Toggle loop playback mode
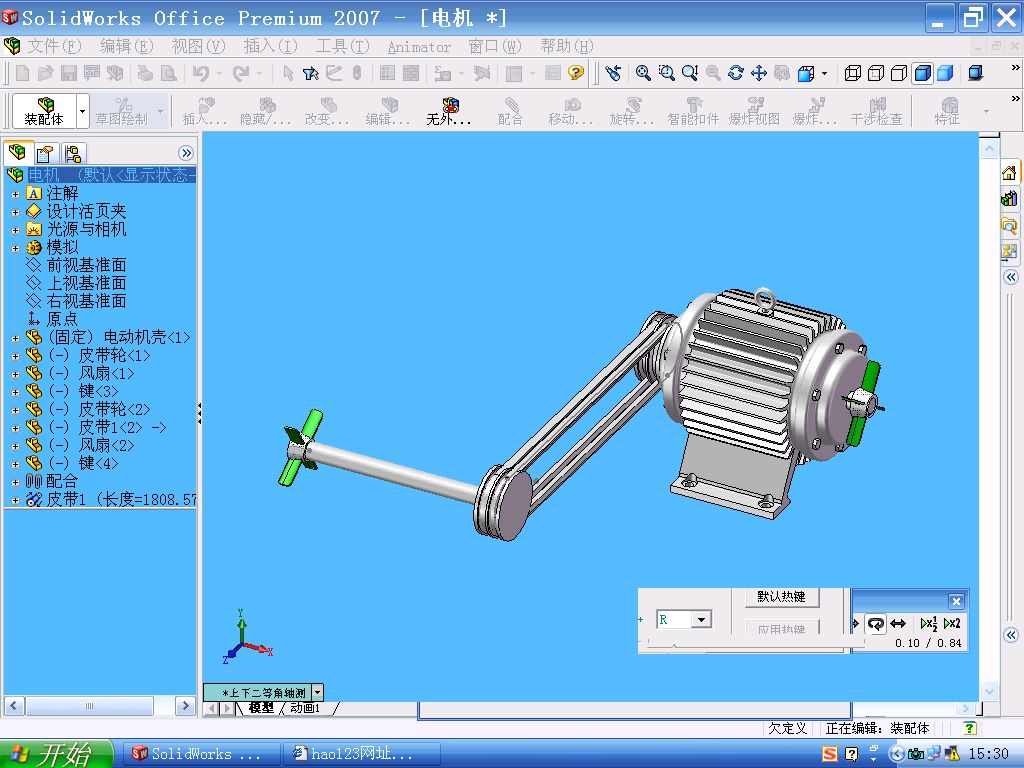This screenshot has width=1024, height=768. [x=875, y=623]
